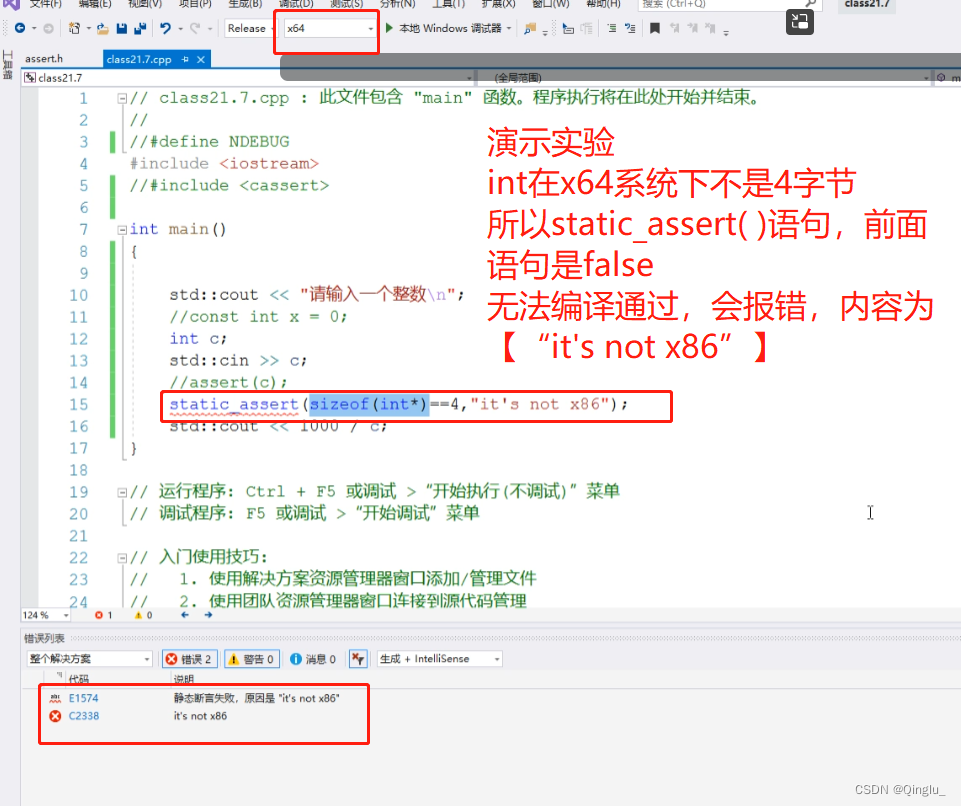Click the Undo arrow icon
The image size is (961, 806).
click(x=163, y=29)
